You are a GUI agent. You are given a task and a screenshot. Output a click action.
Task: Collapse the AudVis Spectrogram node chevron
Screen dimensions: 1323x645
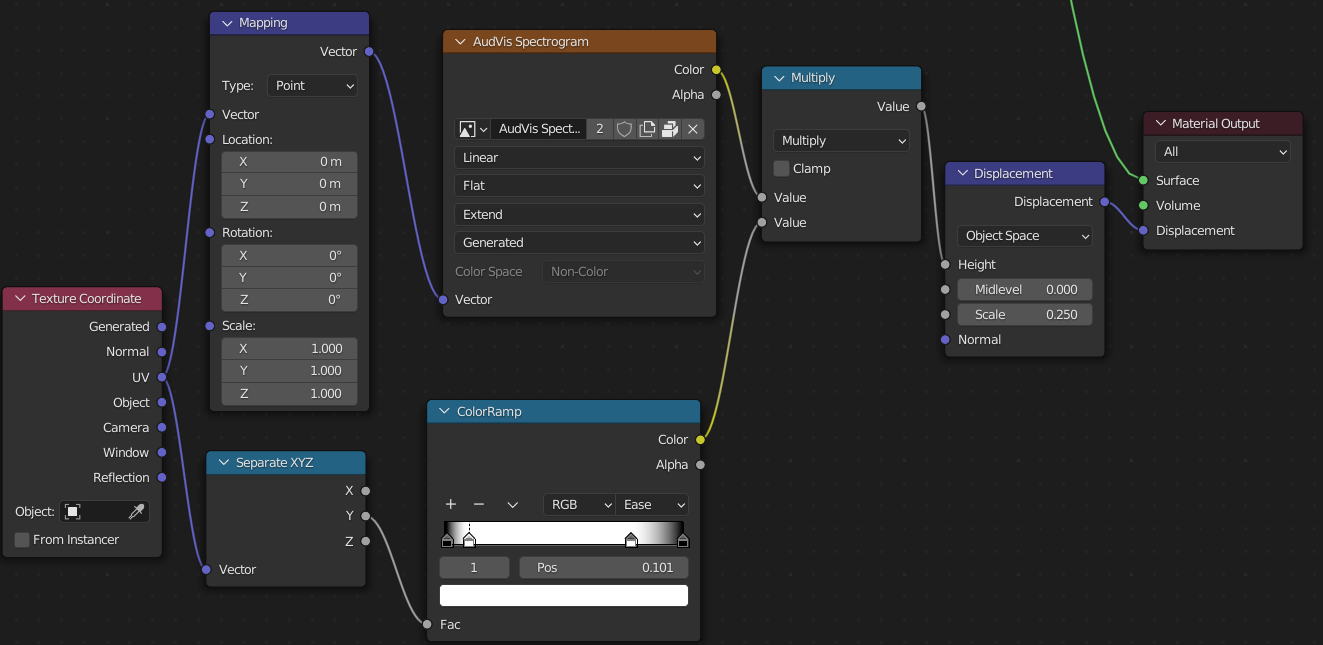click(460, 42)
